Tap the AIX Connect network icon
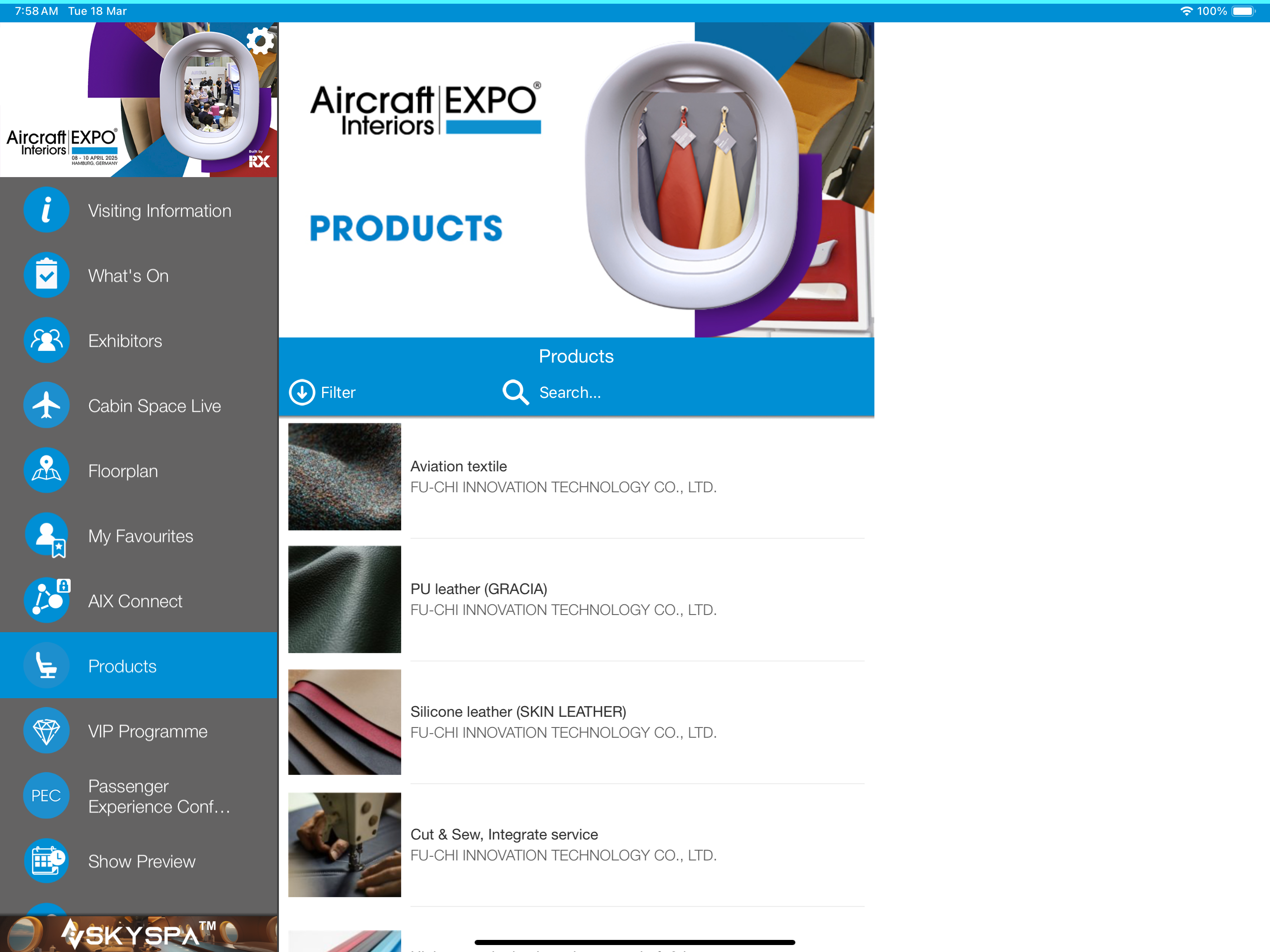Screen dimensions: 1270x952 (x=46, y=601)
